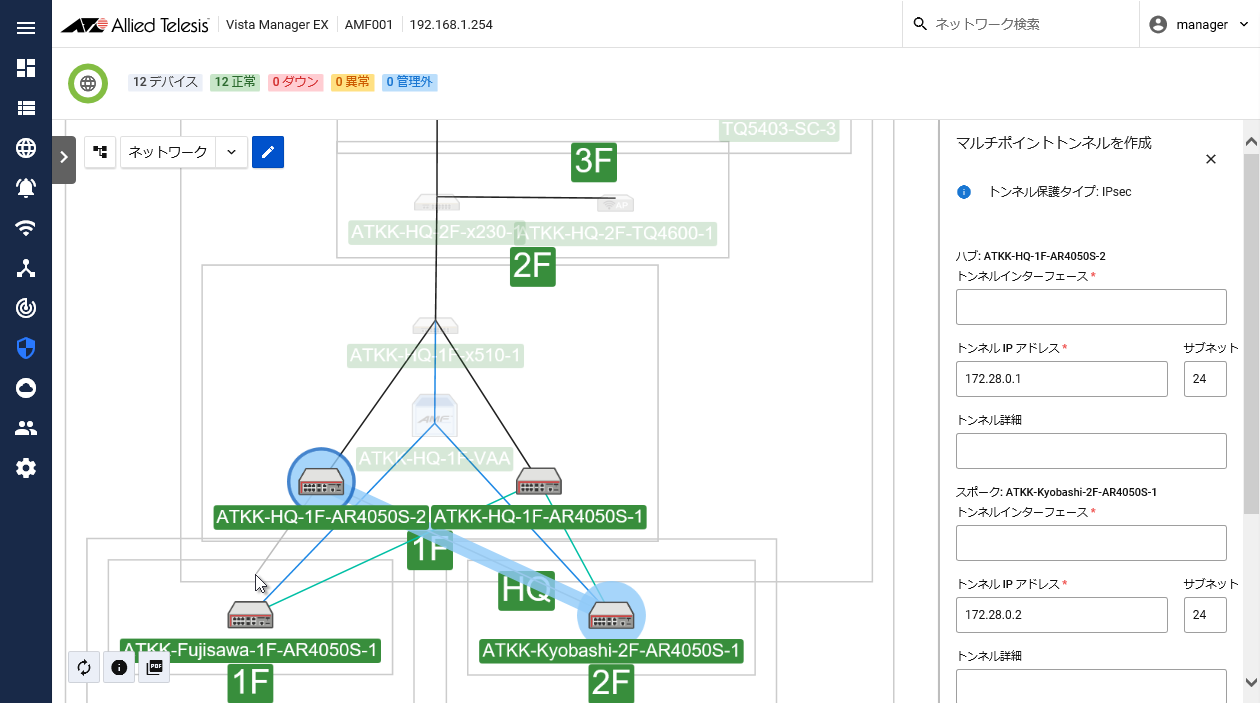1260x703 pixels.
Task: Toggle the tree view layout button
Action: click(100, 152)
